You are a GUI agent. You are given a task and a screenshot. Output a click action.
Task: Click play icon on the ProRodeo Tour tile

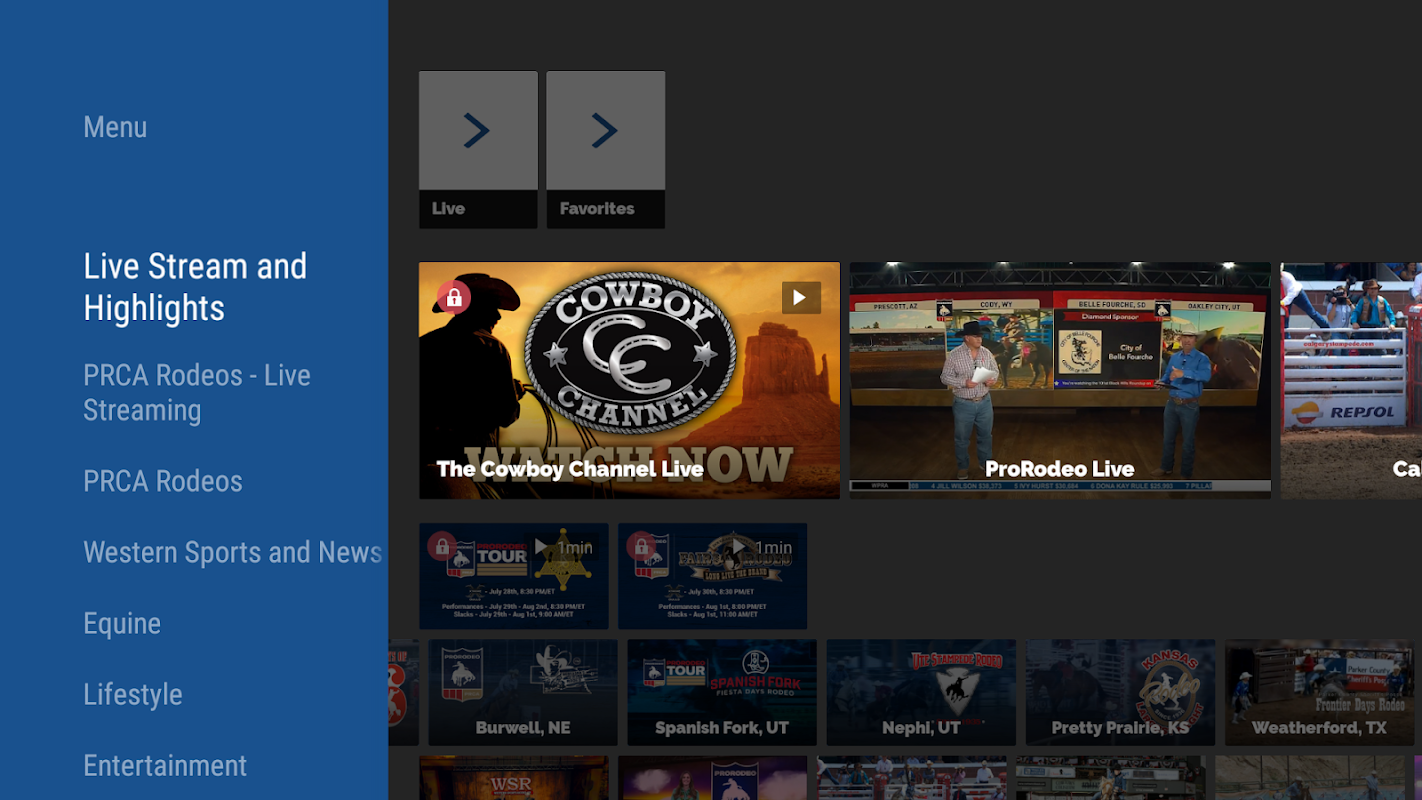(x=541, y=547)
